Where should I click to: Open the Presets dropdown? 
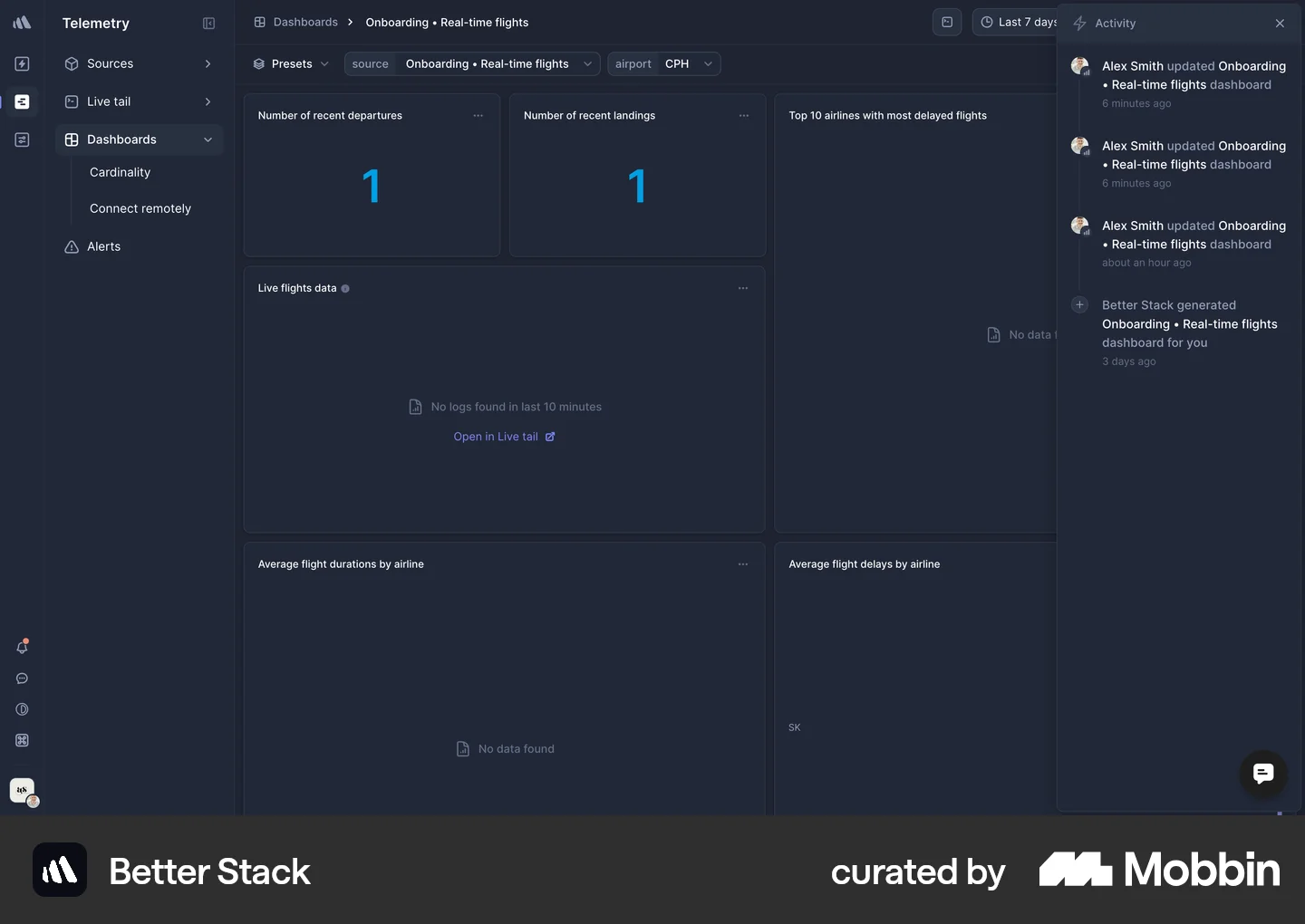pos(290,64)
